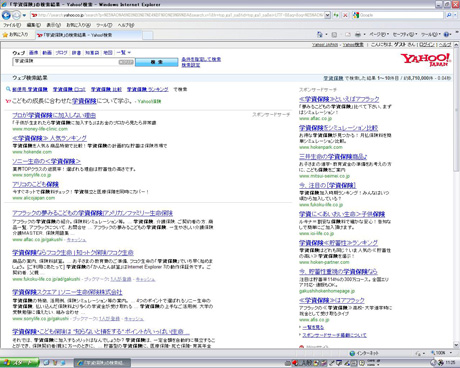The width and height of the screenshot is (460, 368).
Task: Select the ブログ search category
Action: coord(61,53)
